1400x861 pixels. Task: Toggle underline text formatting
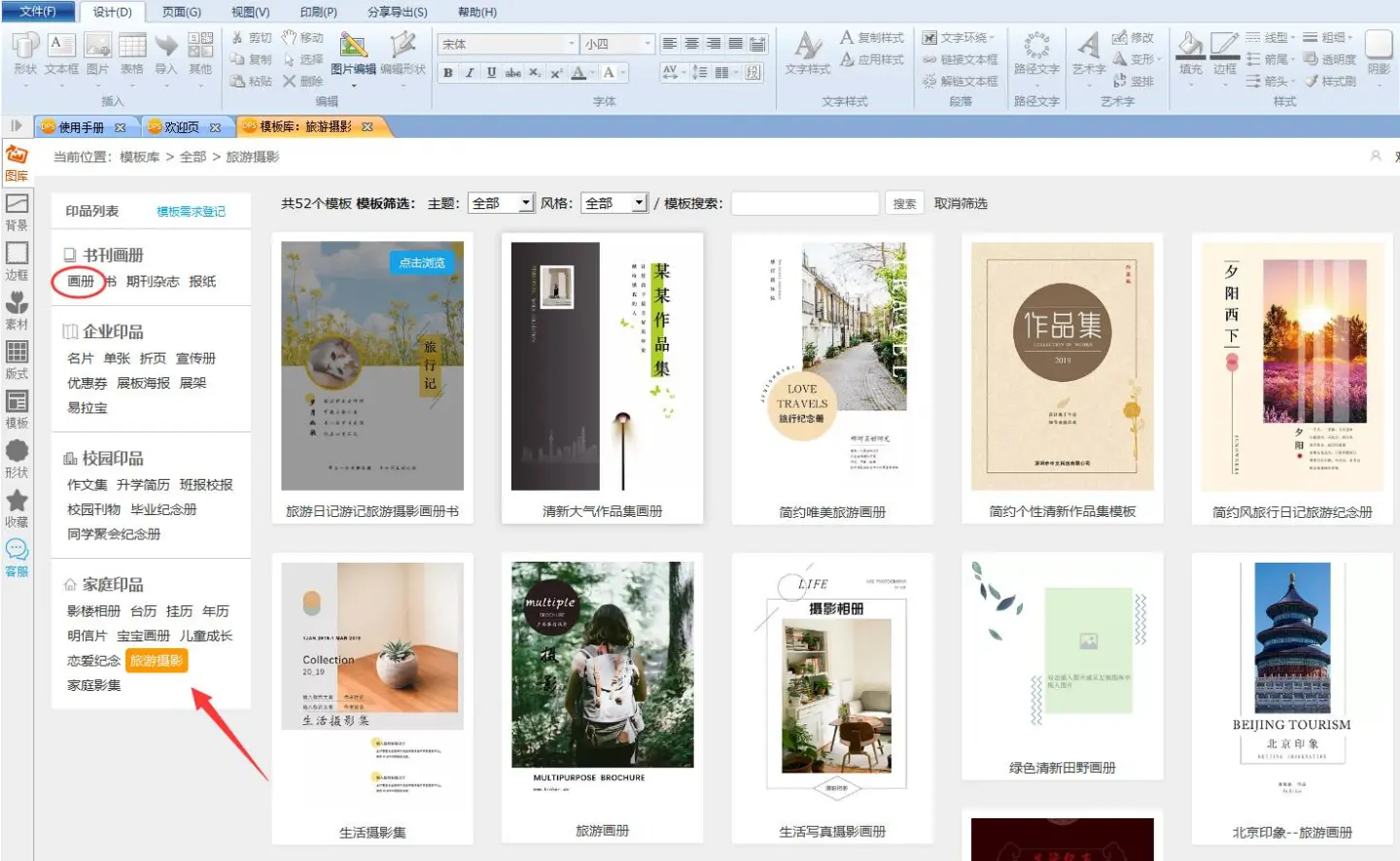pyautogui.click(x=491, y=73)
